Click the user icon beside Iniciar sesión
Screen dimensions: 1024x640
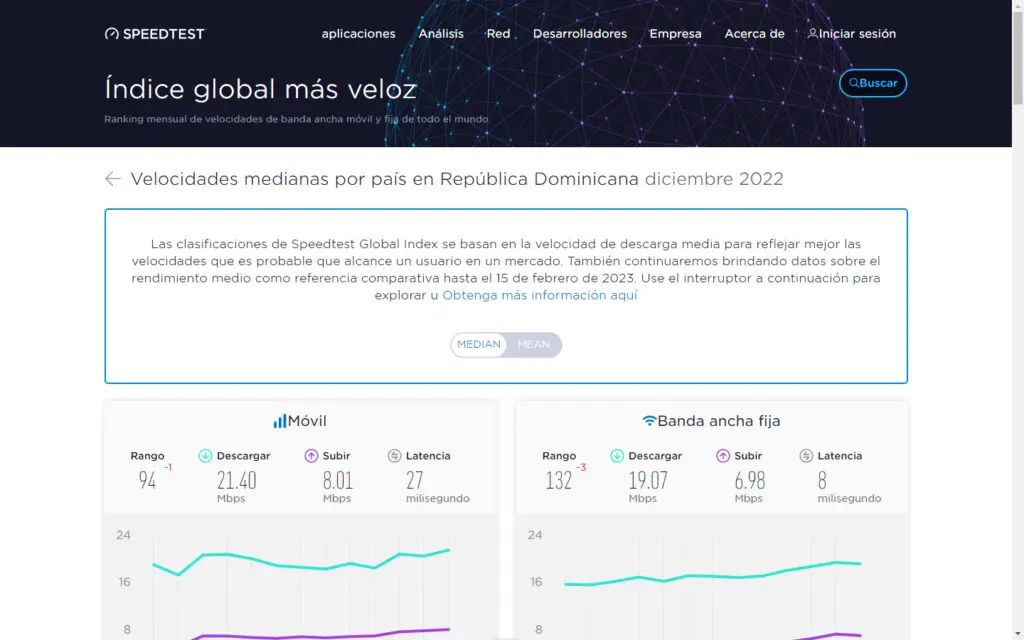tap(812, 33)
